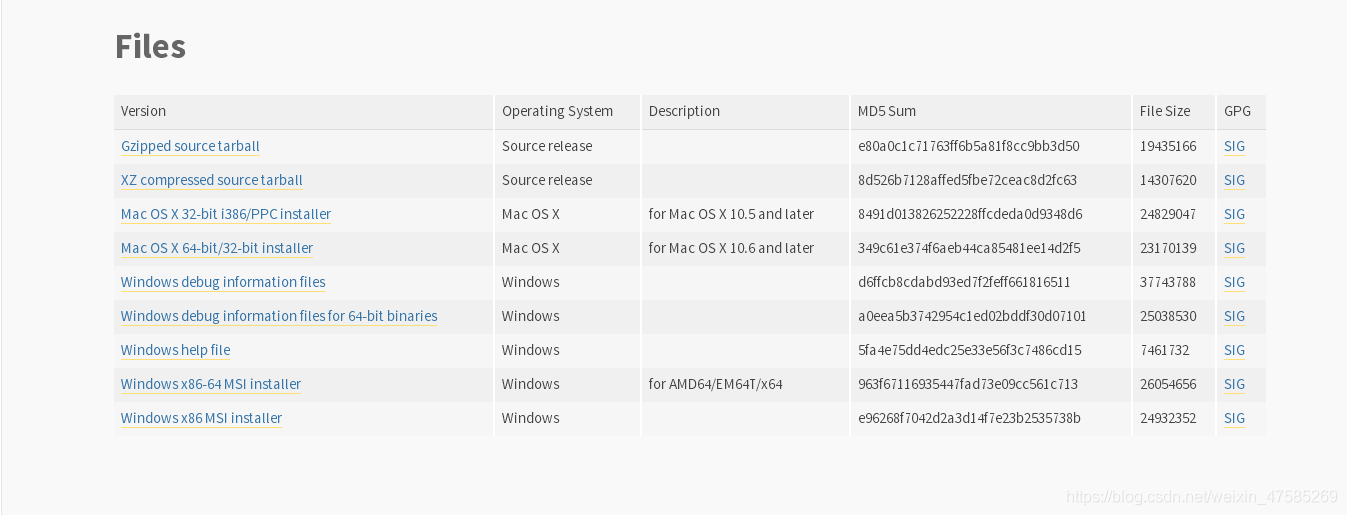Click SIG for 64-bit debug information files
The height and width of the screenshot is (515, 1347).
(1234, 316)
